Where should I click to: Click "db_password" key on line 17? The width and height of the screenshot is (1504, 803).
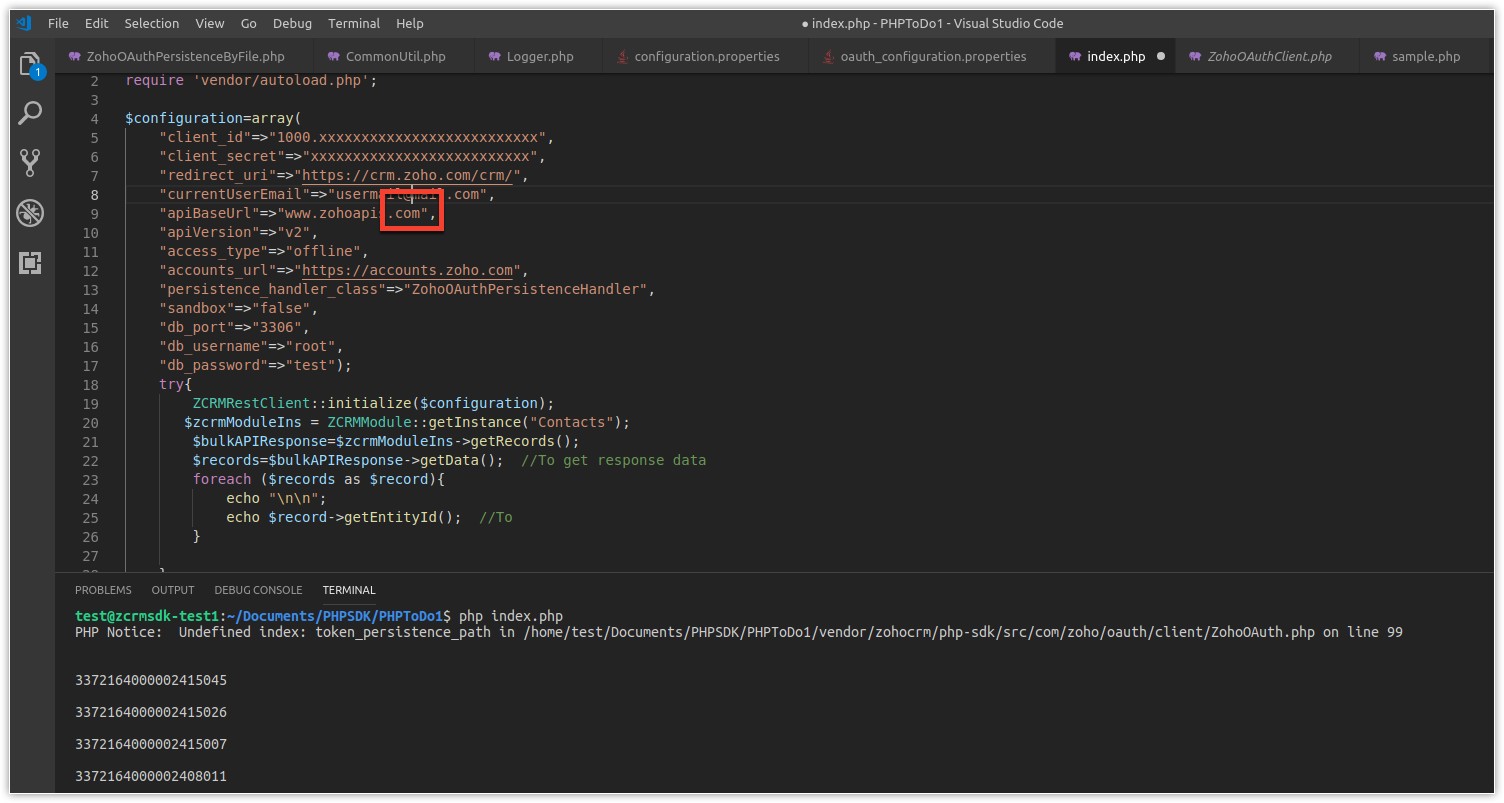point(214,365)
